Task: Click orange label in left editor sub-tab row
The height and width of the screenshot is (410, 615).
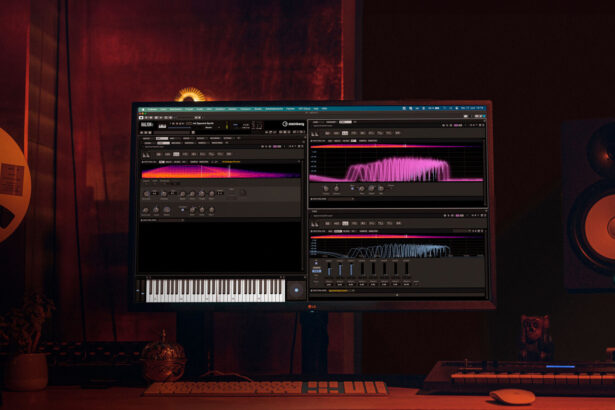Action: (x=231, y=162)
